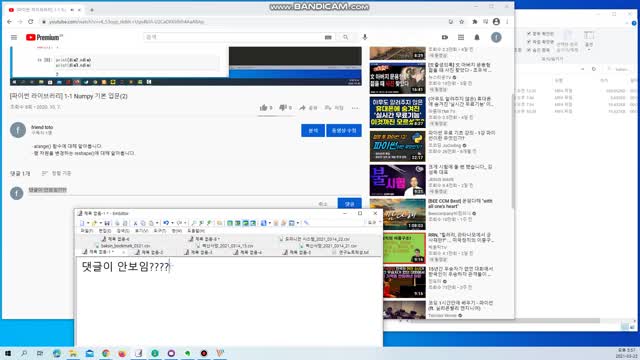
Task: Click the blue analytics button under the video
Action: (313, 131)
